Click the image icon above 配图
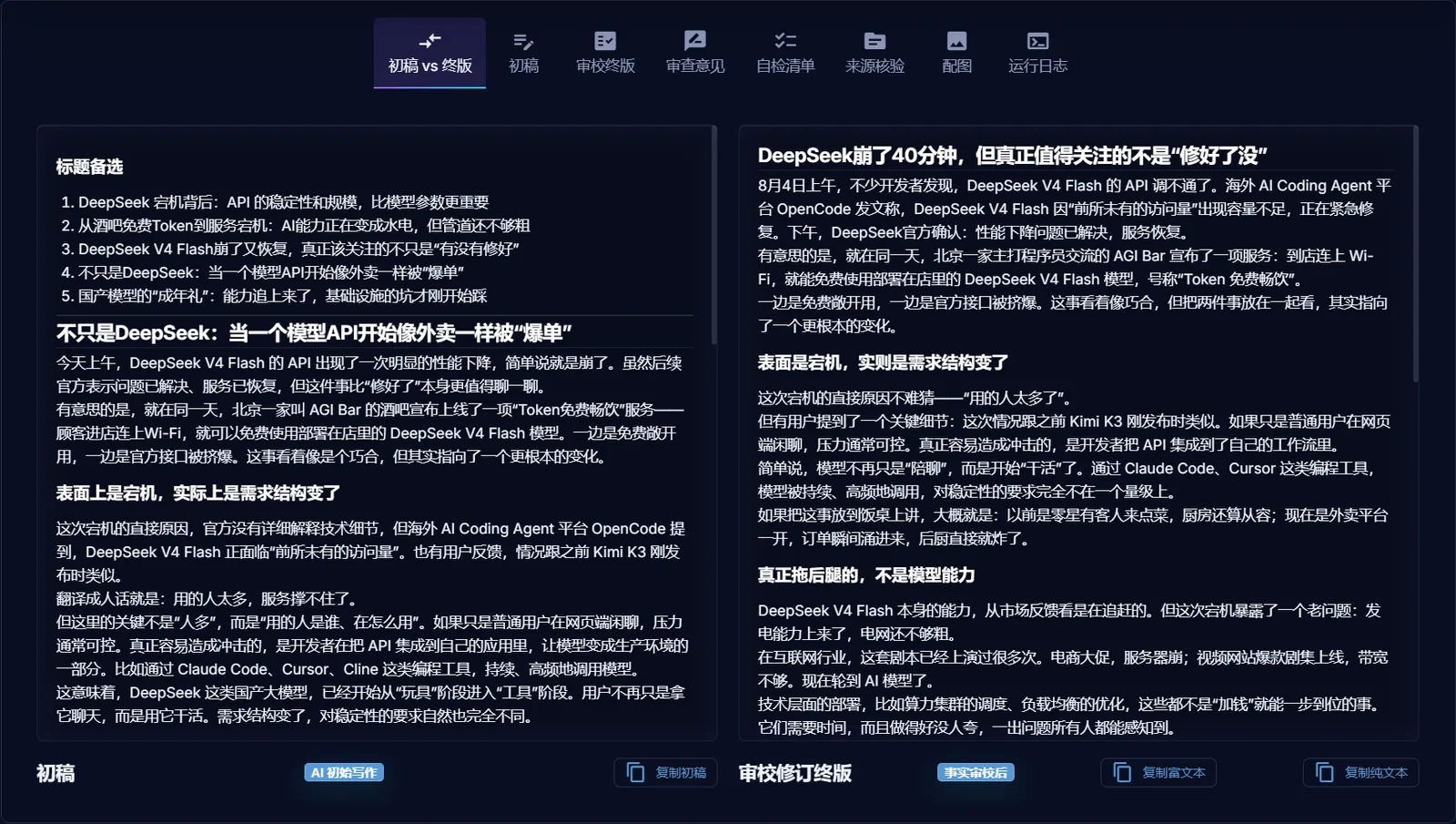 [x=956, y=41]
